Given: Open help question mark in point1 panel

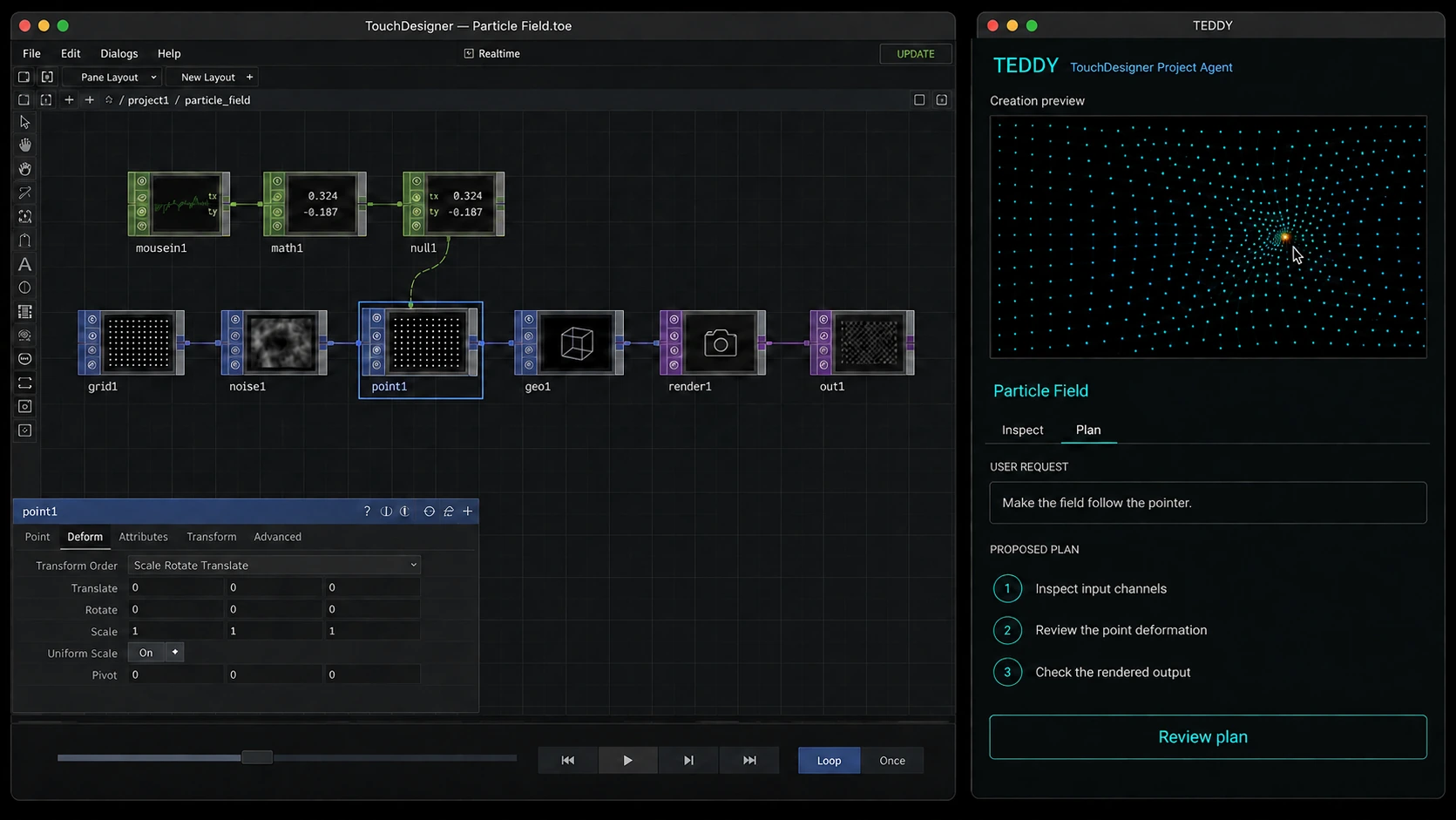Looking at the screenshot, I should [367, 512].
